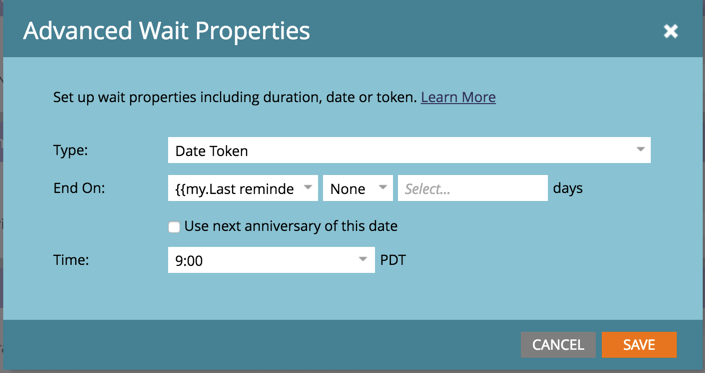
Task: Click the 'Time:' field label
Action: pyautogui.click(x=71, y=260)
